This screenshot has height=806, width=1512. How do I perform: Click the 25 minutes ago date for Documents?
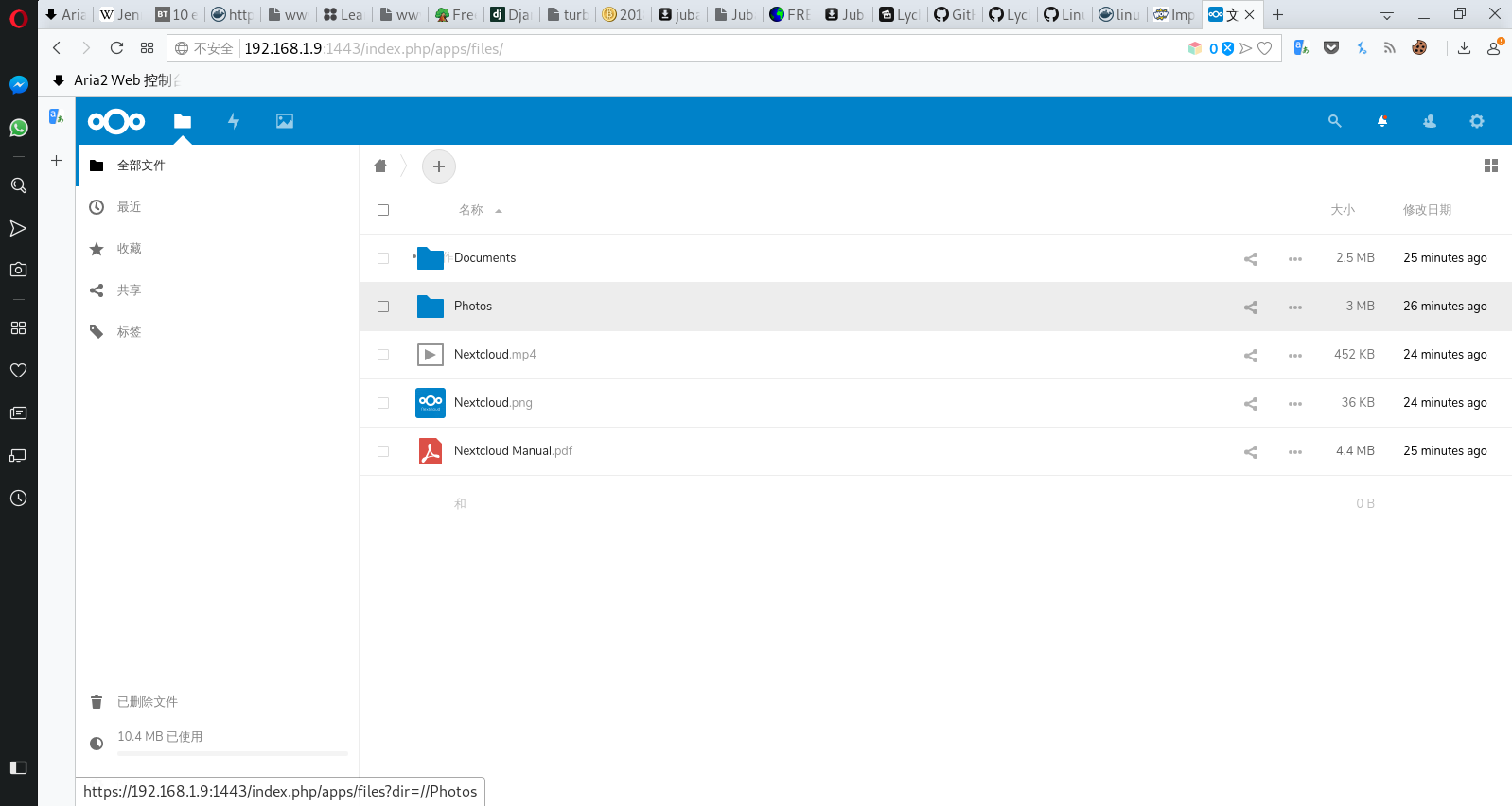click(x=1445, y=257)
